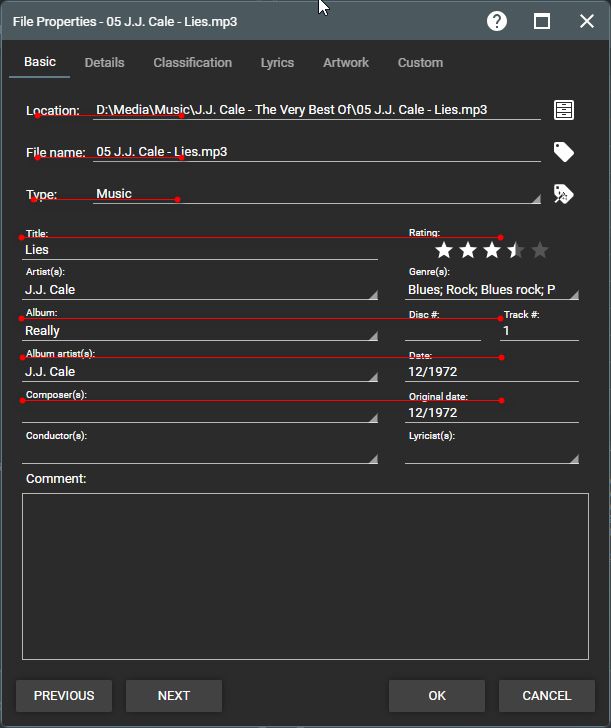Click the tag icon beside File name
Image resolution: width=611 pixels, height=728 pixels.
coord(564,152)
